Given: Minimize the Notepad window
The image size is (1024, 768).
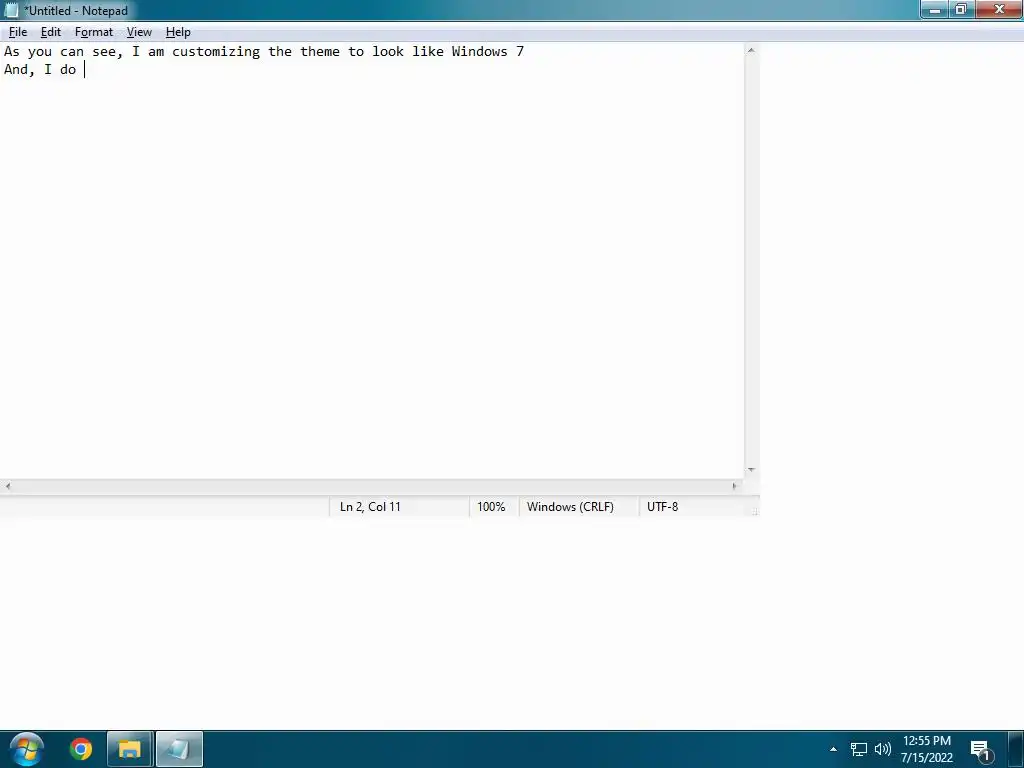Looking at the screenshot, I should pyautogui.click(x=935, y=9).
